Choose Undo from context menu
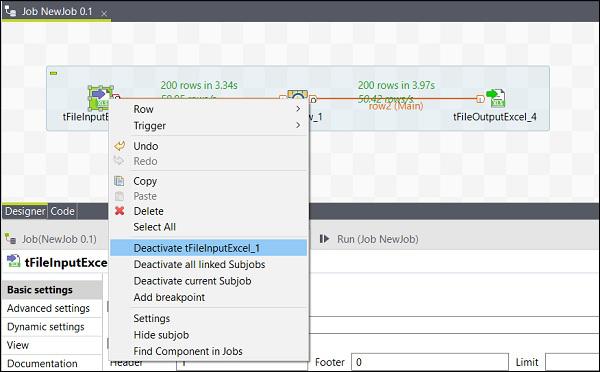This screenshot has width=600, height=372. pyautogui.click(x=209, y=146)
